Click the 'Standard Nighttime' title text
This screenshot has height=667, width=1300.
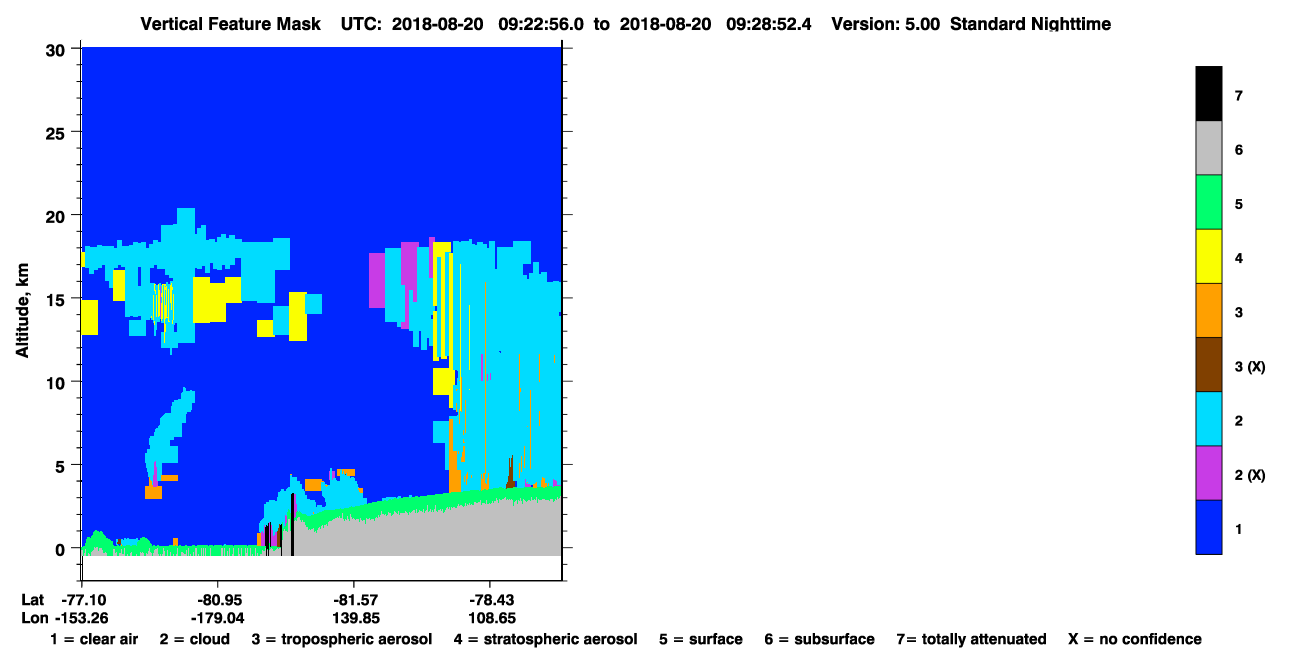tap(1030, 23)
